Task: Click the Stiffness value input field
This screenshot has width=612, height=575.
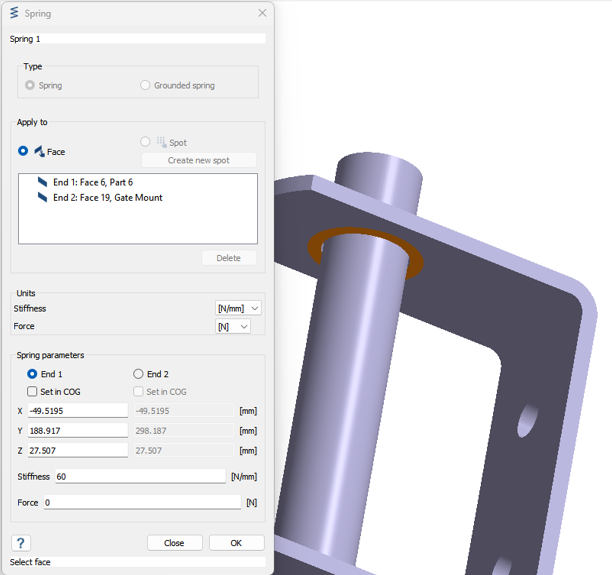Action: [140, 477]
